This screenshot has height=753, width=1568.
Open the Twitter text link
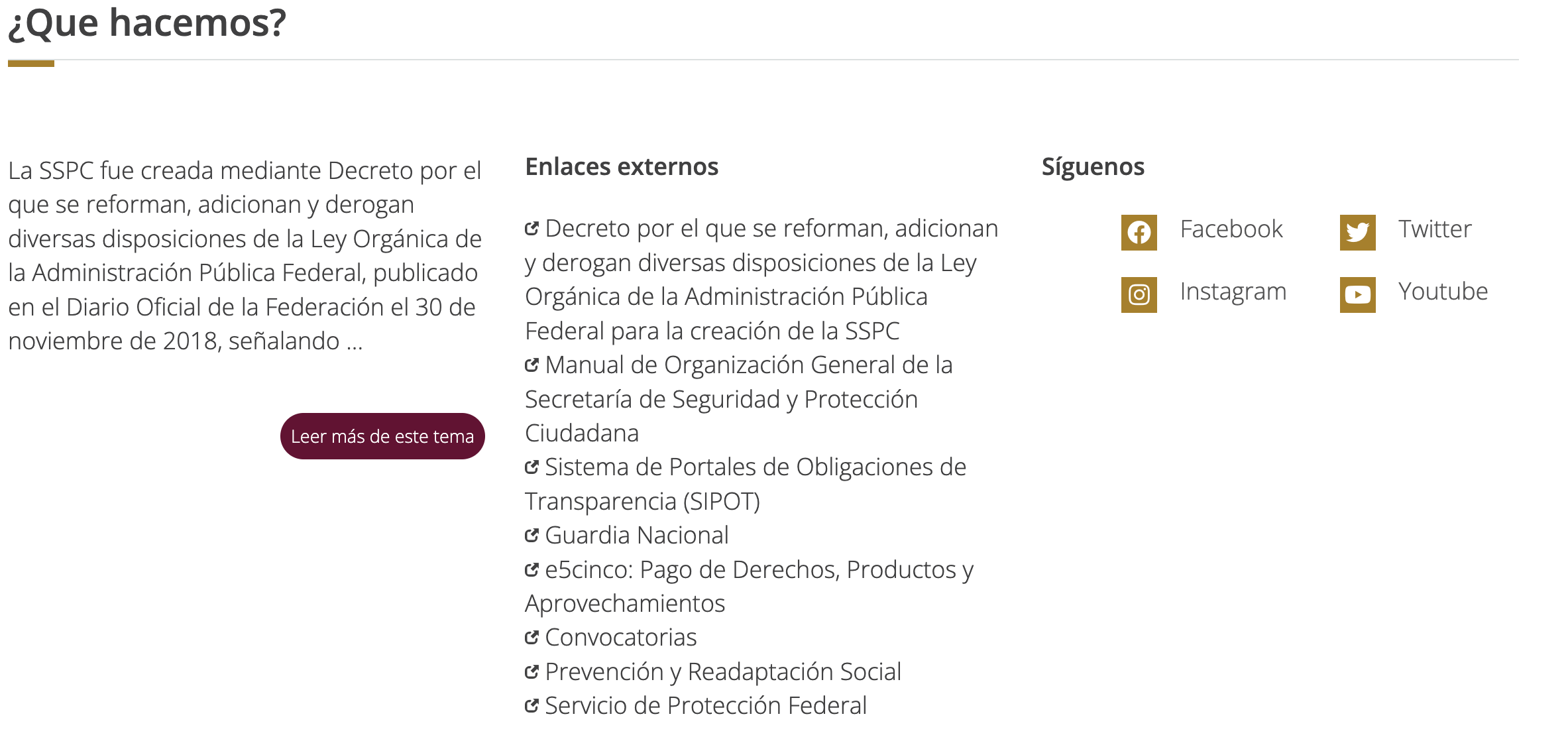[x=1435, y=229]
